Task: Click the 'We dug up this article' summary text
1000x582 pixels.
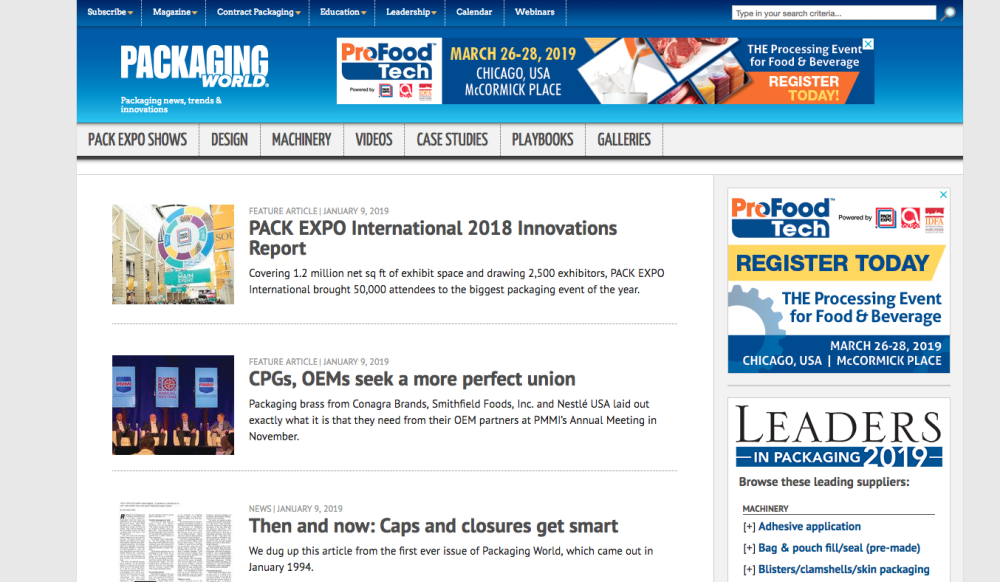Action: click(451, 559)
